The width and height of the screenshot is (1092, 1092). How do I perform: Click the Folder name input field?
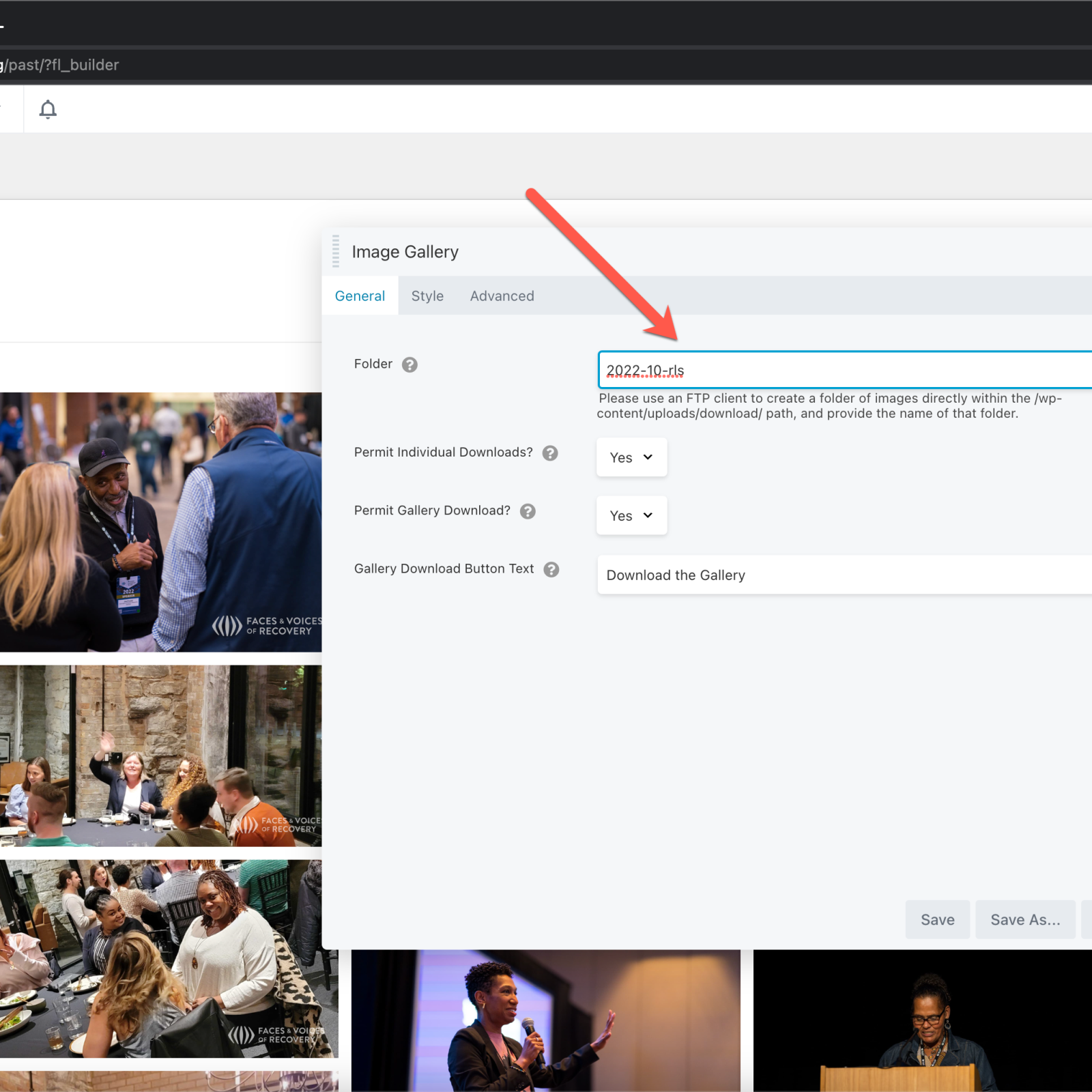(x=844, y=371)
